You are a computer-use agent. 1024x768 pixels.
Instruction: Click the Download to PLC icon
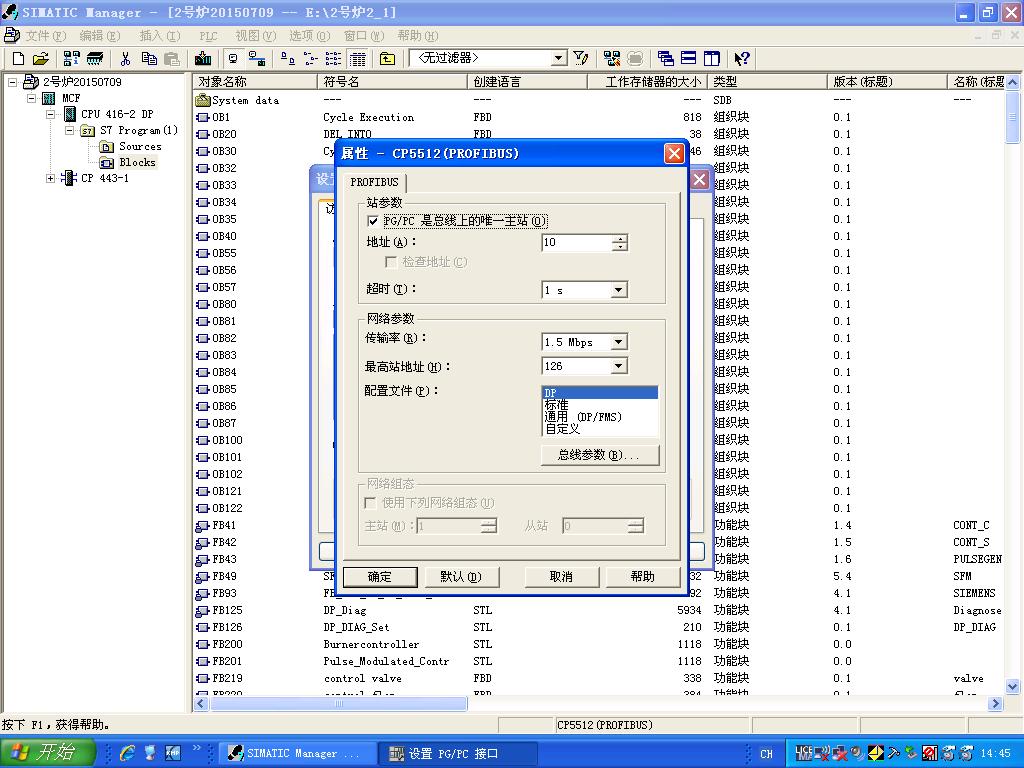point(203,59)
